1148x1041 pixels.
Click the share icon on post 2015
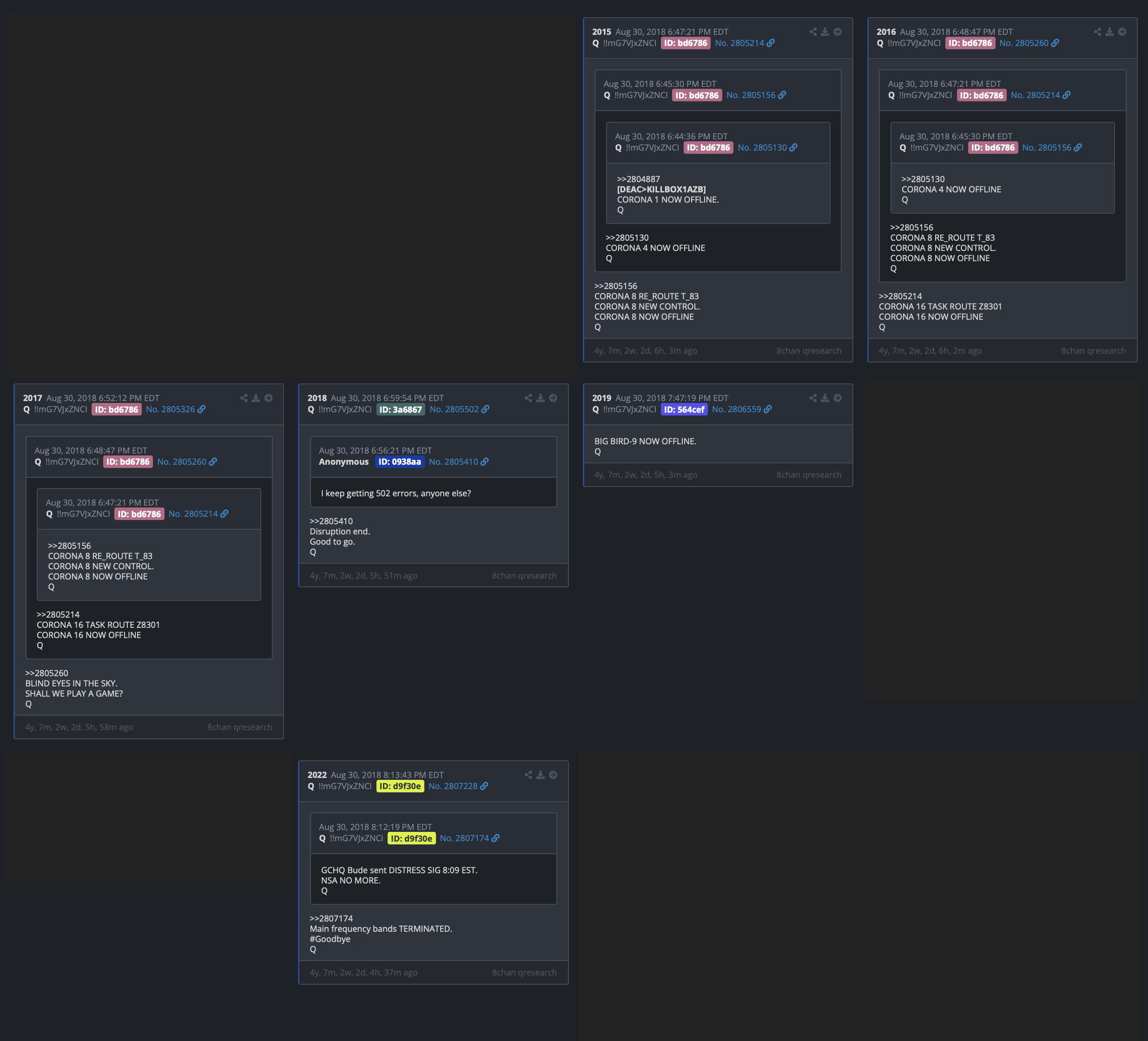(x=812, y=32)
